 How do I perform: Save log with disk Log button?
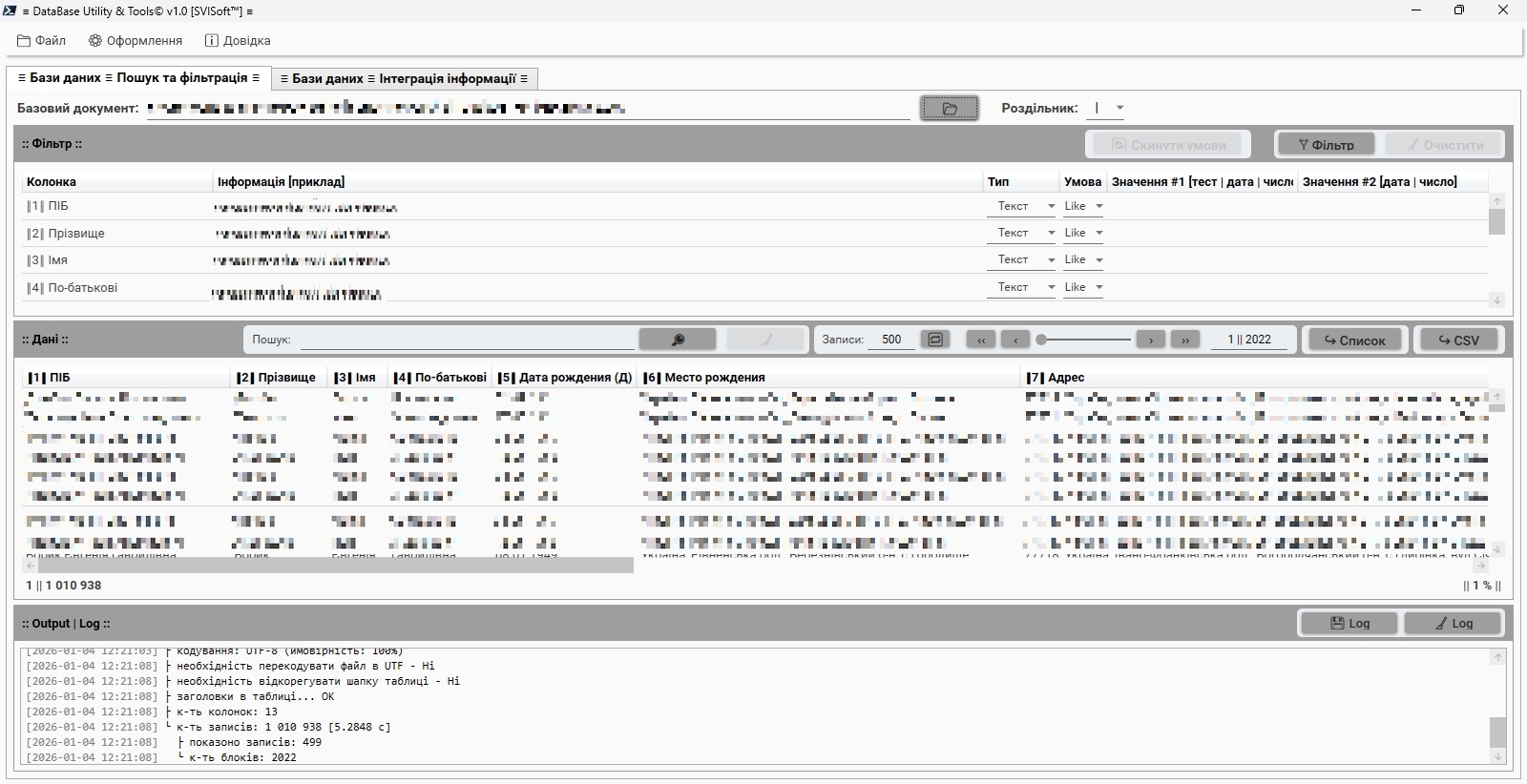1349,623
